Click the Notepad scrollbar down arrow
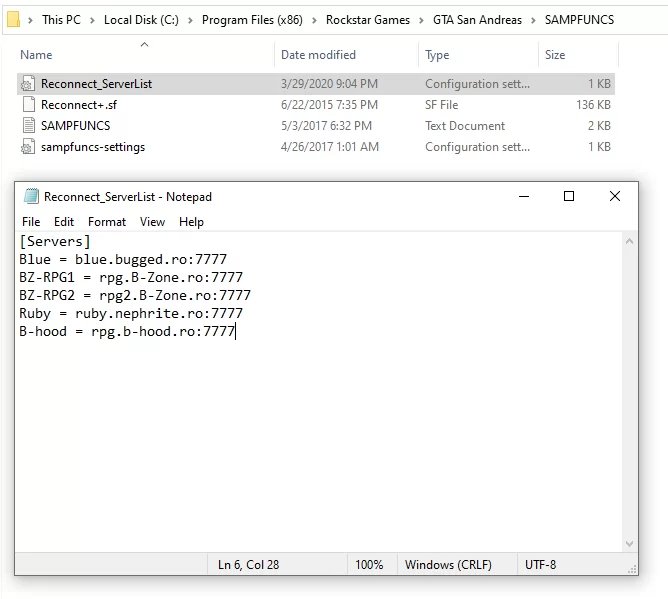The height and width of the screenshot is (599, 668). pos(629,544)
